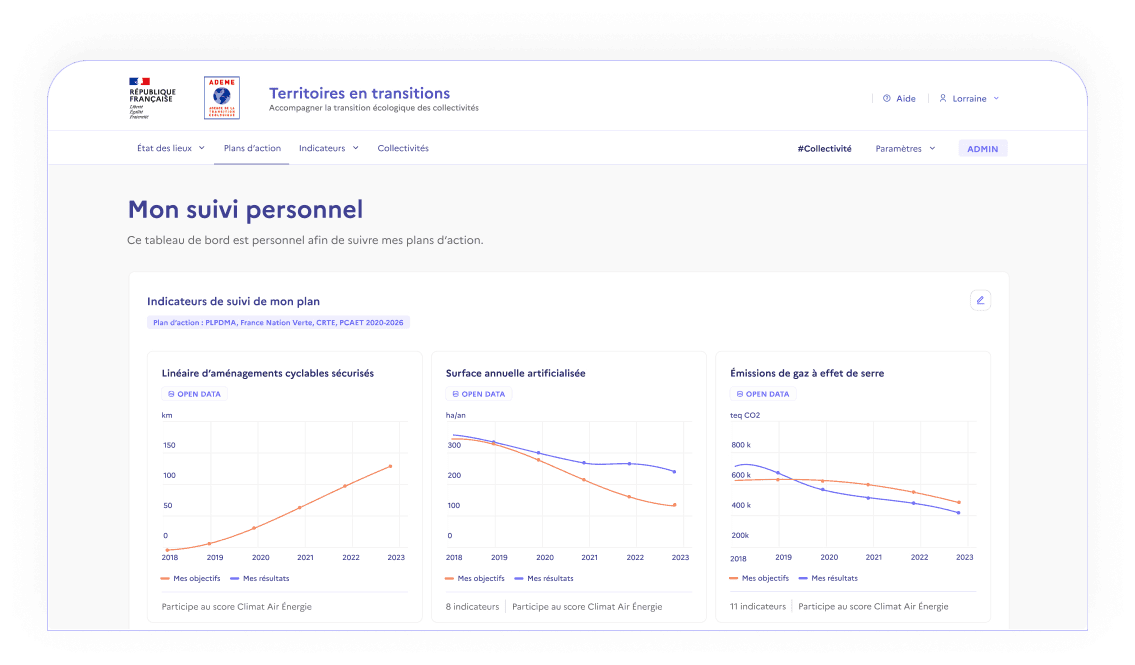The width and height of the screenshot is (1135, 665).
Task: Select the Plans d'action tab
Action: (252, 148)
